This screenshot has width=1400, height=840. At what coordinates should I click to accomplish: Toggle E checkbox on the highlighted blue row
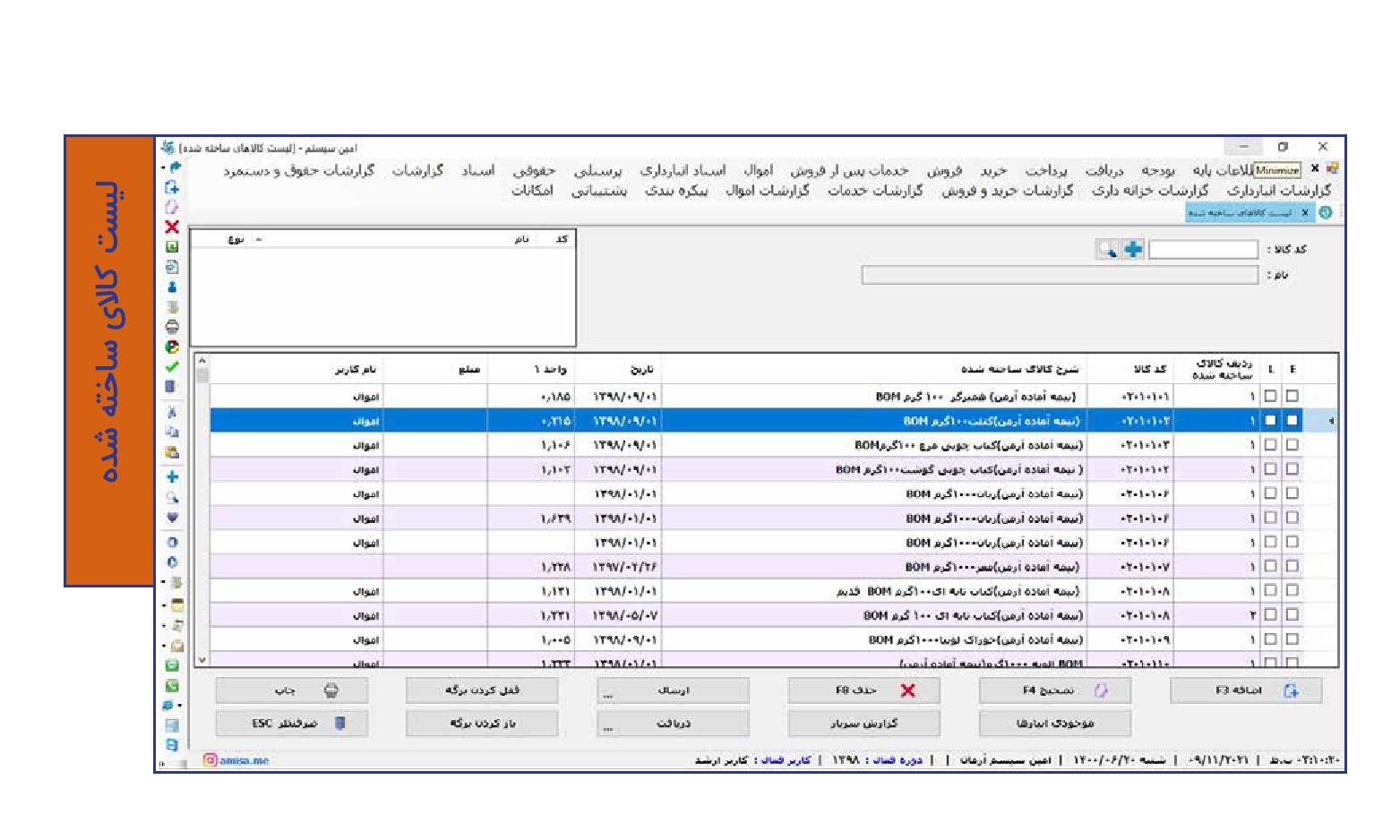click(1292, 420)
